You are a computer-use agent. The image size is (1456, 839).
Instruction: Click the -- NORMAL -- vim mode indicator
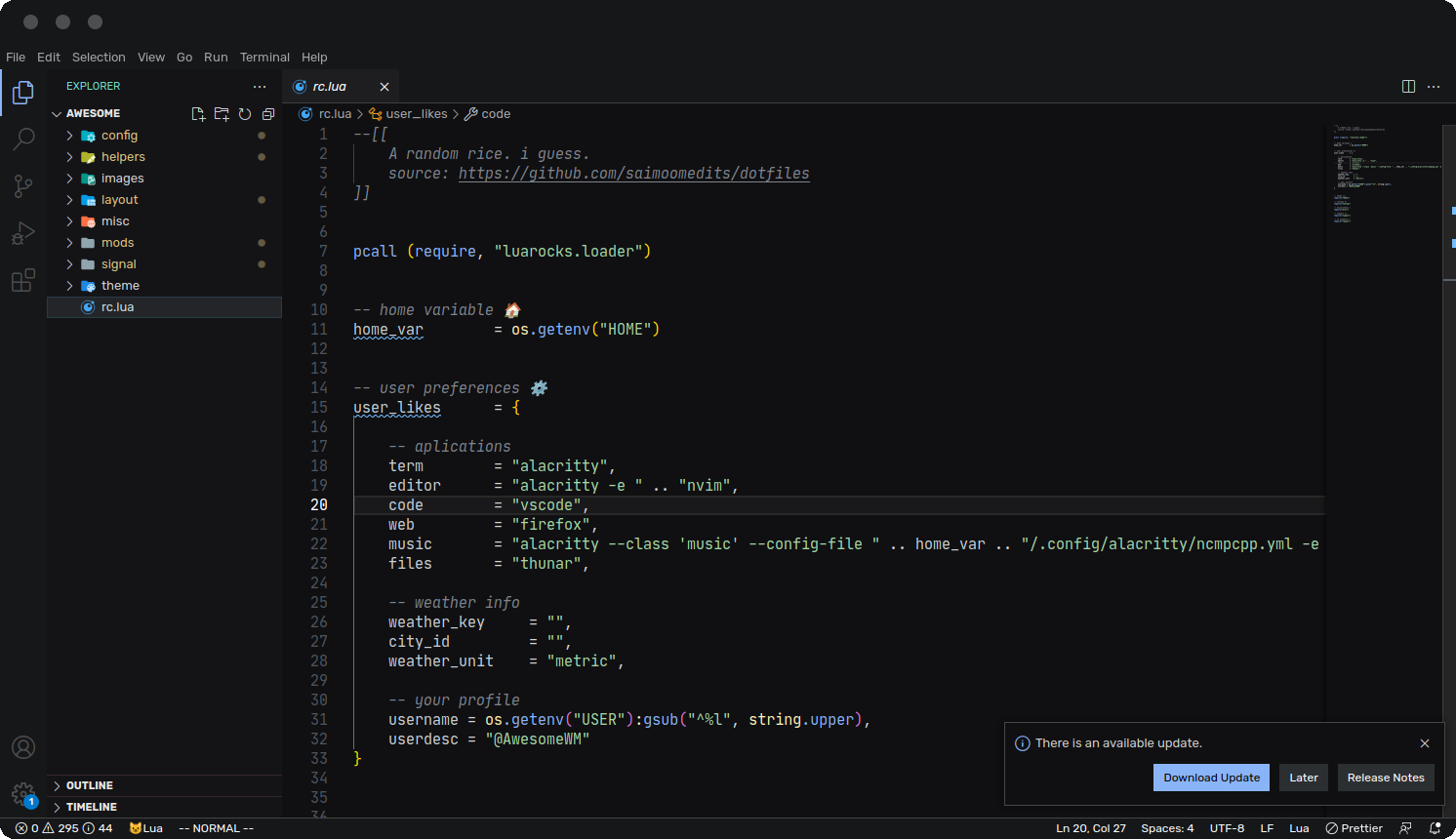coord(216,828)
